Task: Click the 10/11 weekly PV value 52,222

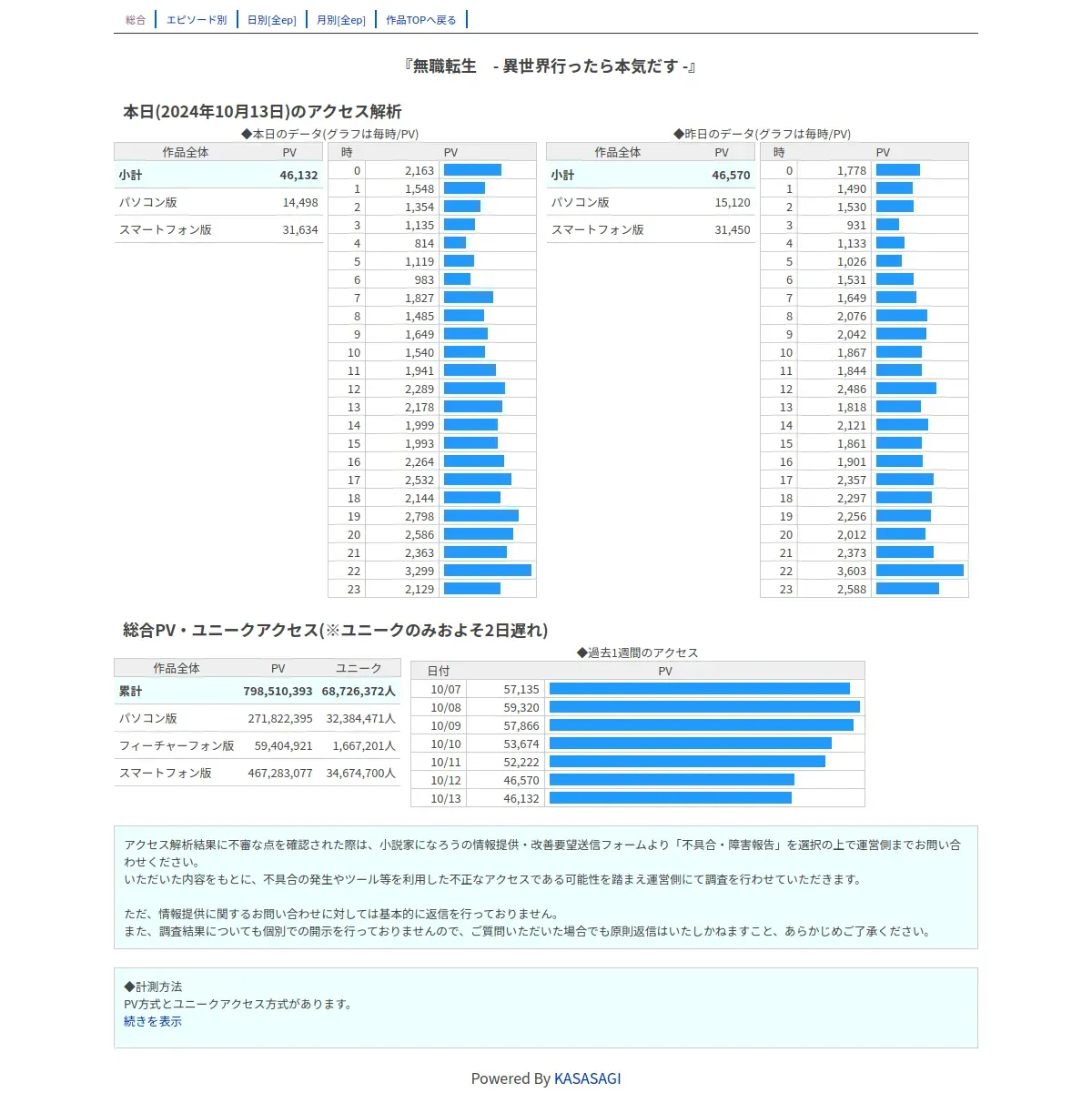Action: click(521, 763)
